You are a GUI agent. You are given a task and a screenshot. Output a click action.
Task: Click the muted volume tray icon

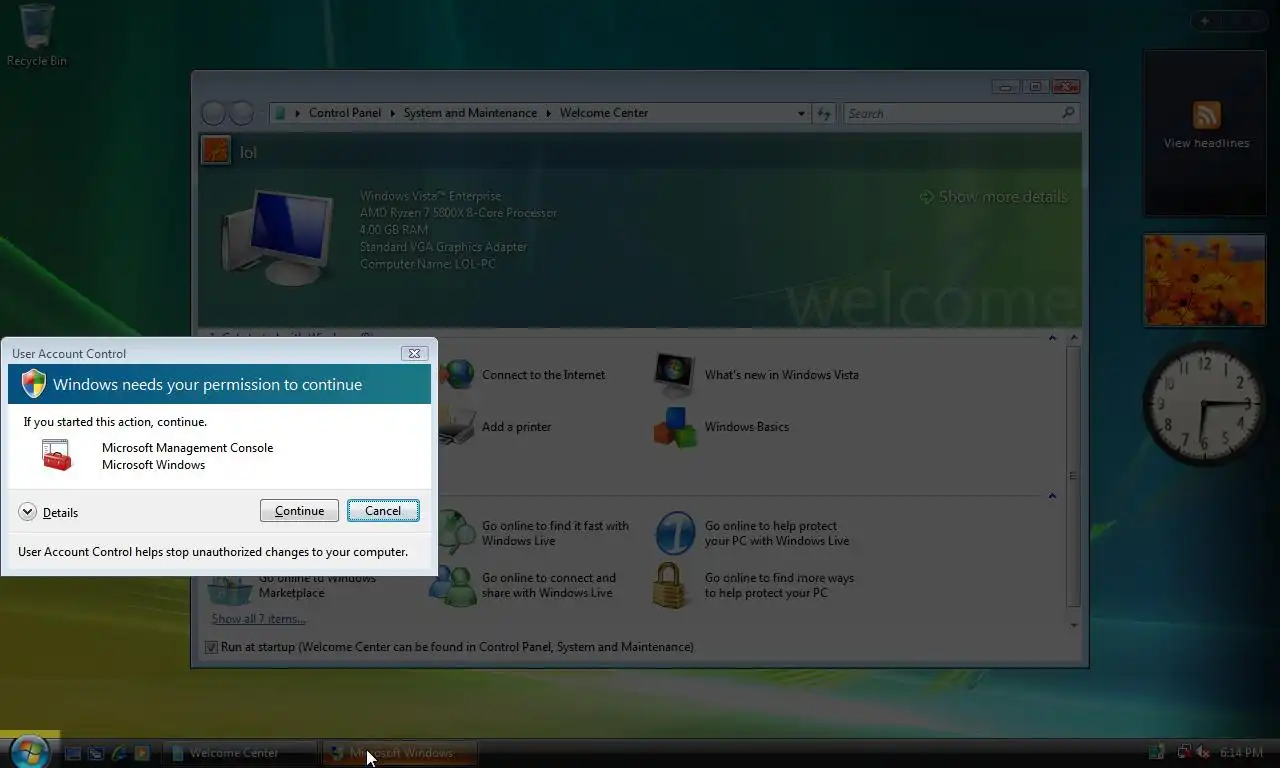1203,752
